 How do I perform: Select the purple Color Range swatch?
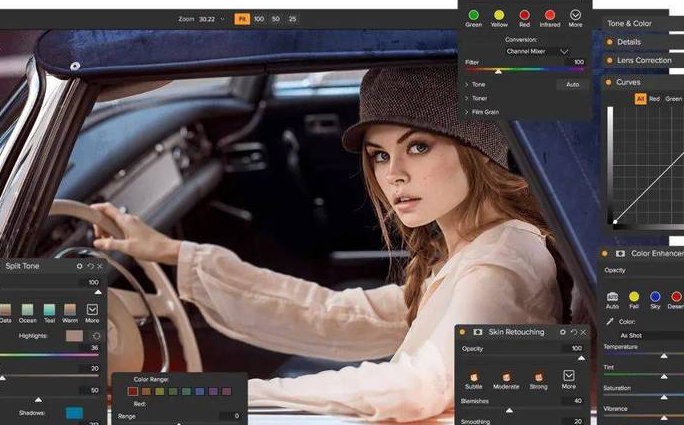213,391
